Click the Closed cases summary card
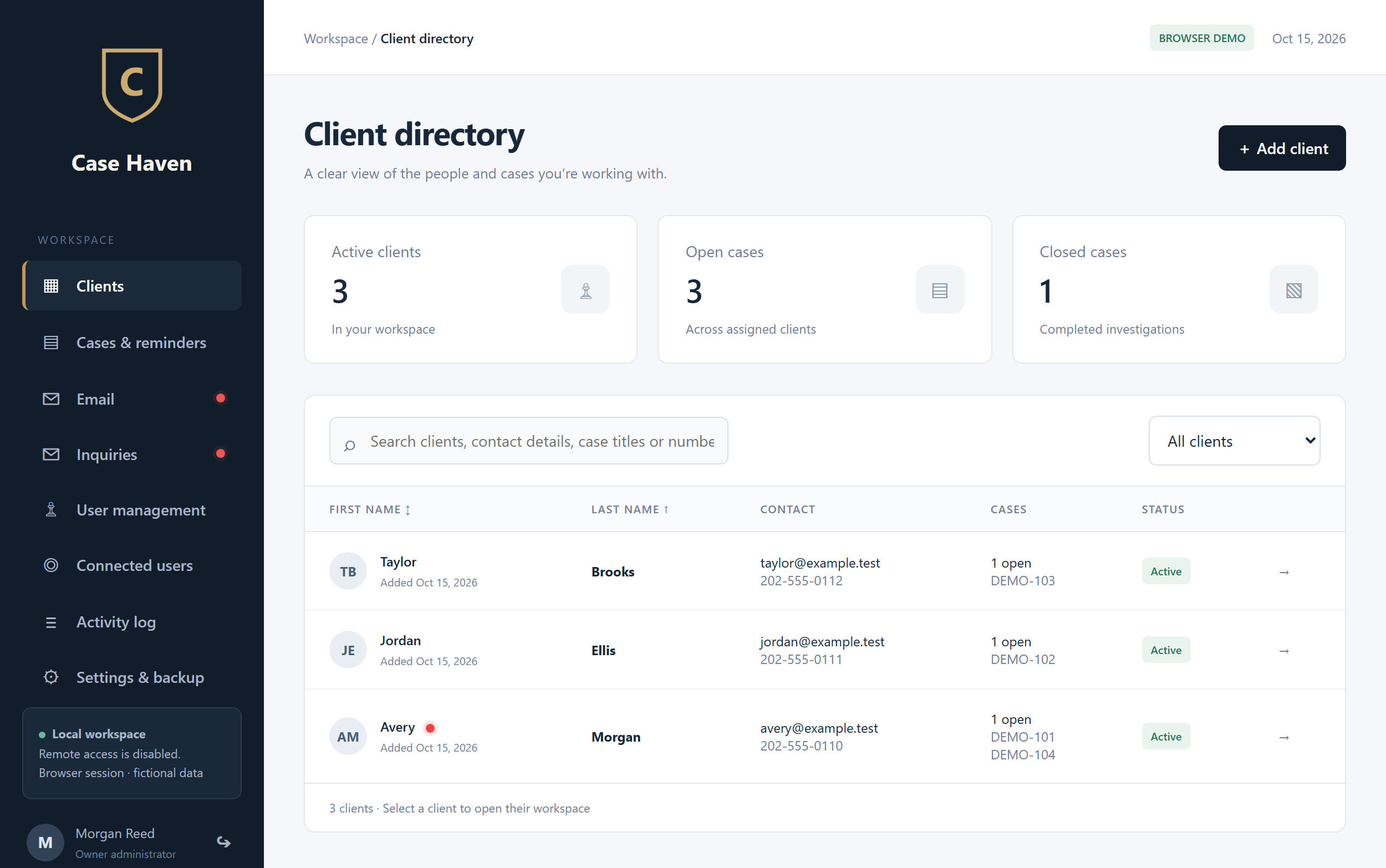This screenshot has height=868, width=1386. (x=1179, y=289)
